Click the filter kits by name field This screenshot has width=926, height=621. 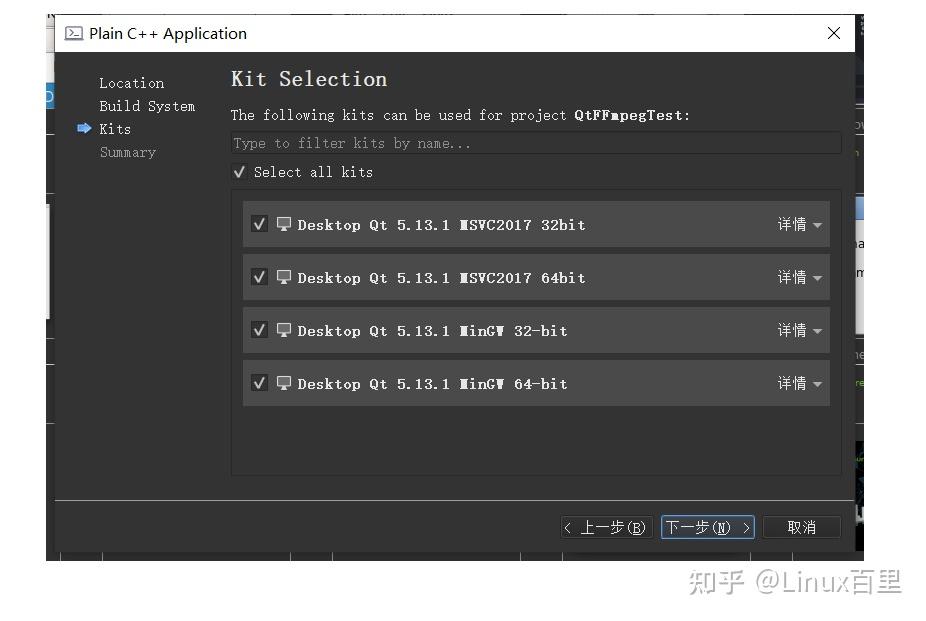(x=536, y=143)
